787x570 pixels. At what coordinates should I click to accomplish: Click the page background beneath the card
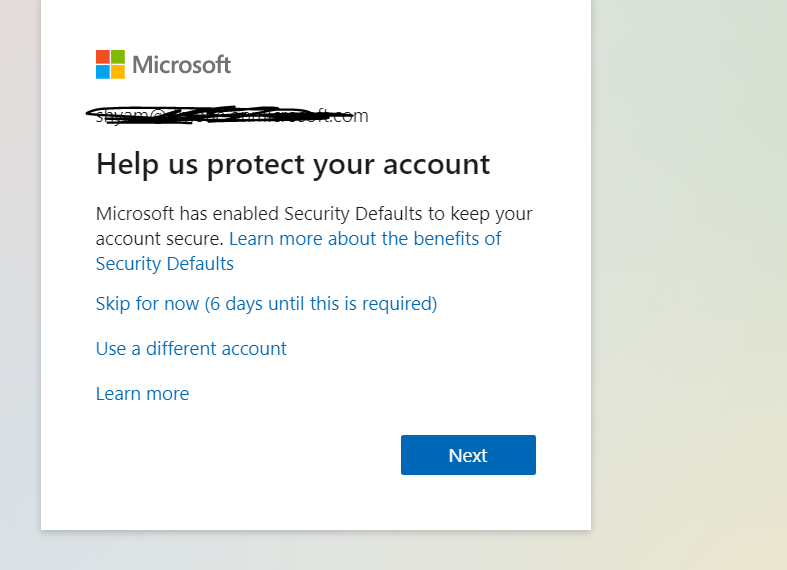[316, 551]
